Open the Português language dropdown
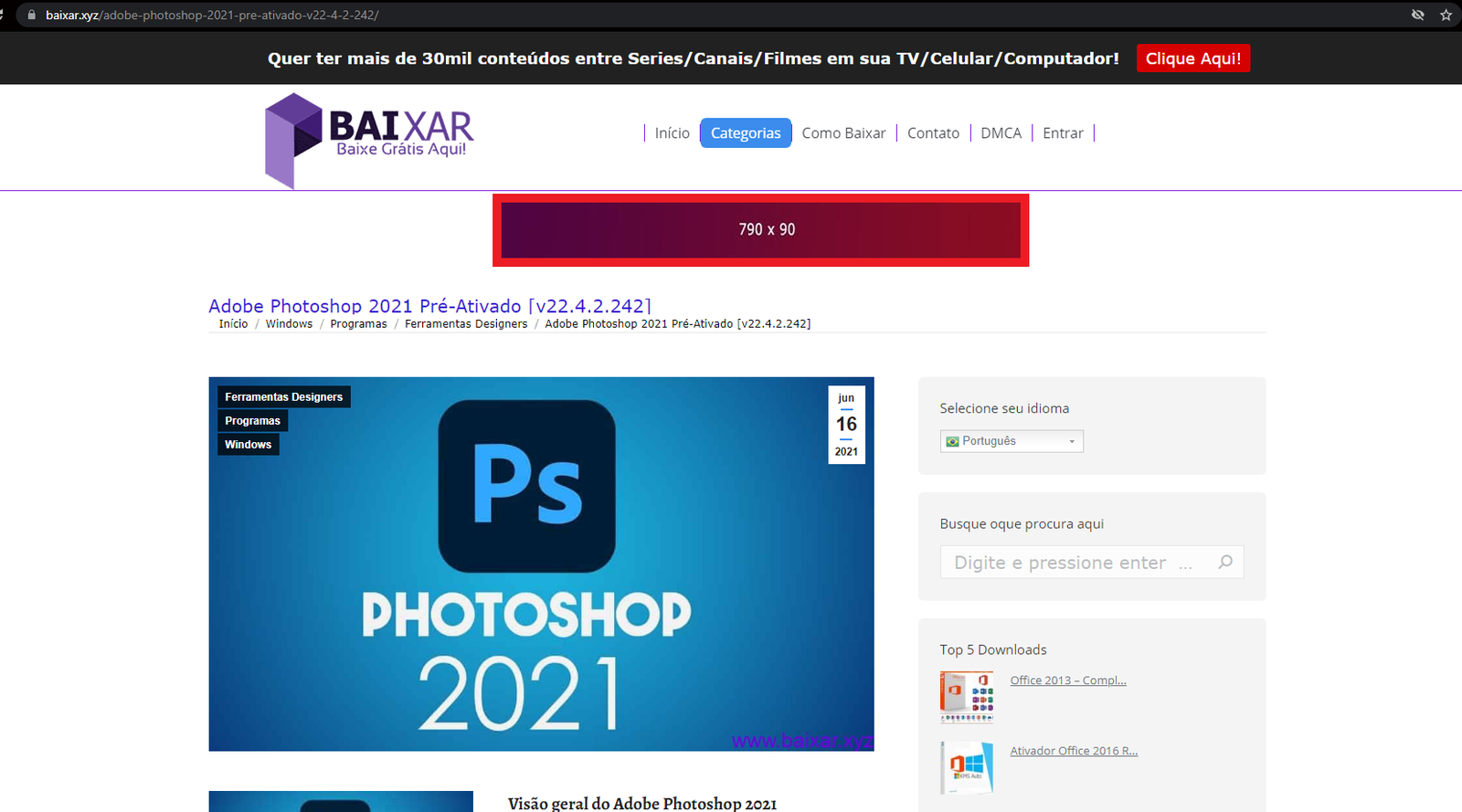1462x812 pixels. 1011,441
